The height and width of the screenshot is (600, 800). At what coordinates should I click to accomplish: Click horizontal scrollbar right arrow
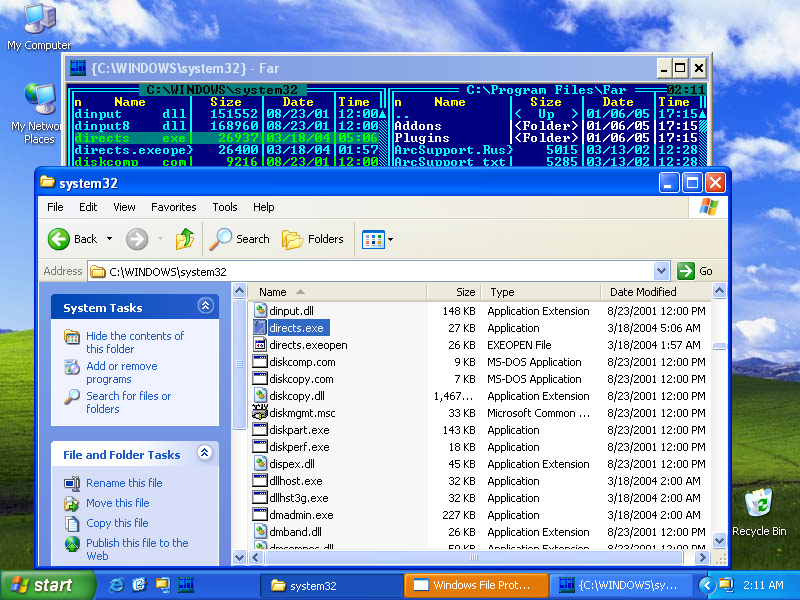[702, 558]
